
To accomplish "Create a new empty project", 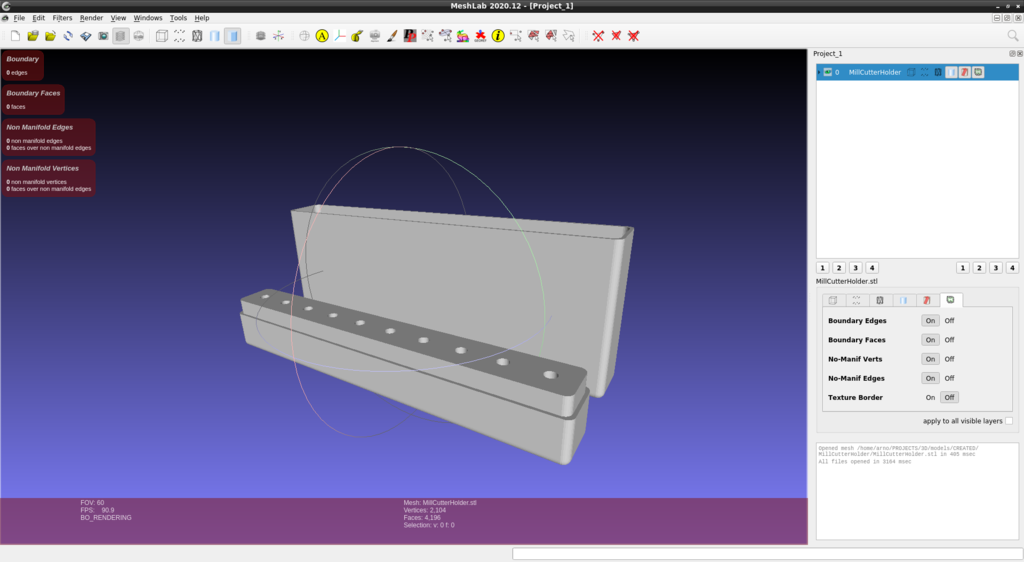I will pos(15,36).
